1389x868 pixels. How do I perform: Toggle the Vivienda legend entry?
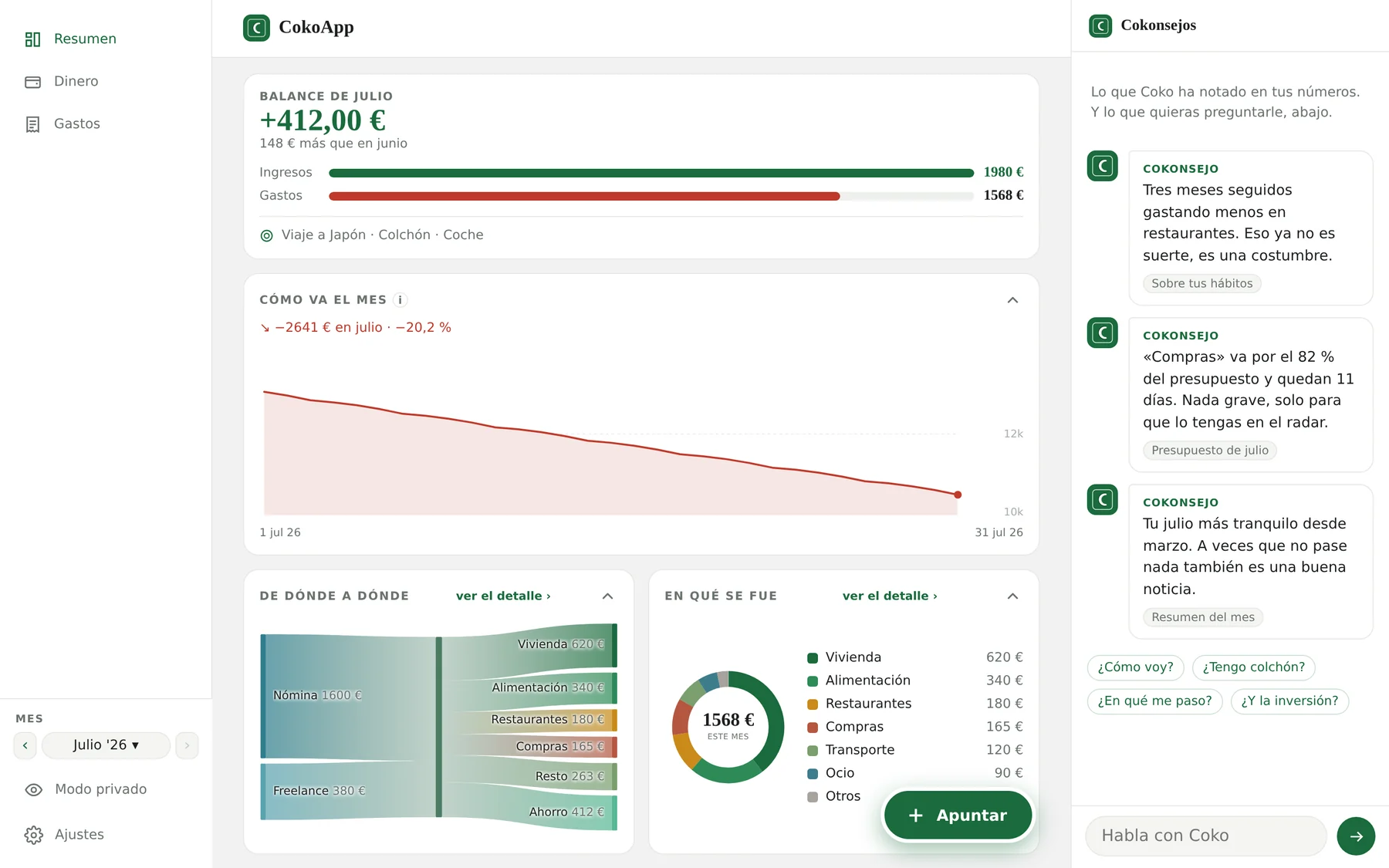point(844,657)
